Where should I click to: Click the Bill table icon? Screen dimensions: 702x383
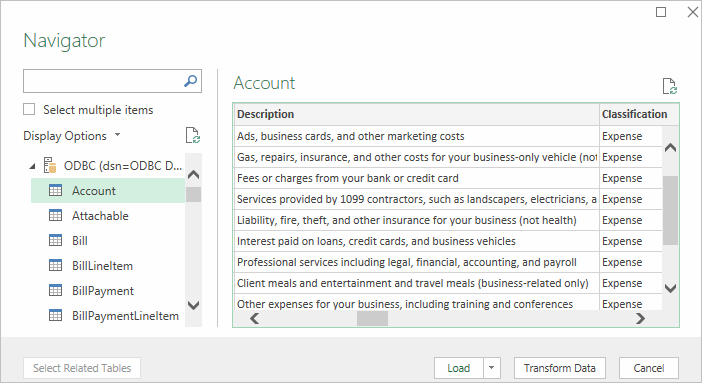(x=56, y=241)
